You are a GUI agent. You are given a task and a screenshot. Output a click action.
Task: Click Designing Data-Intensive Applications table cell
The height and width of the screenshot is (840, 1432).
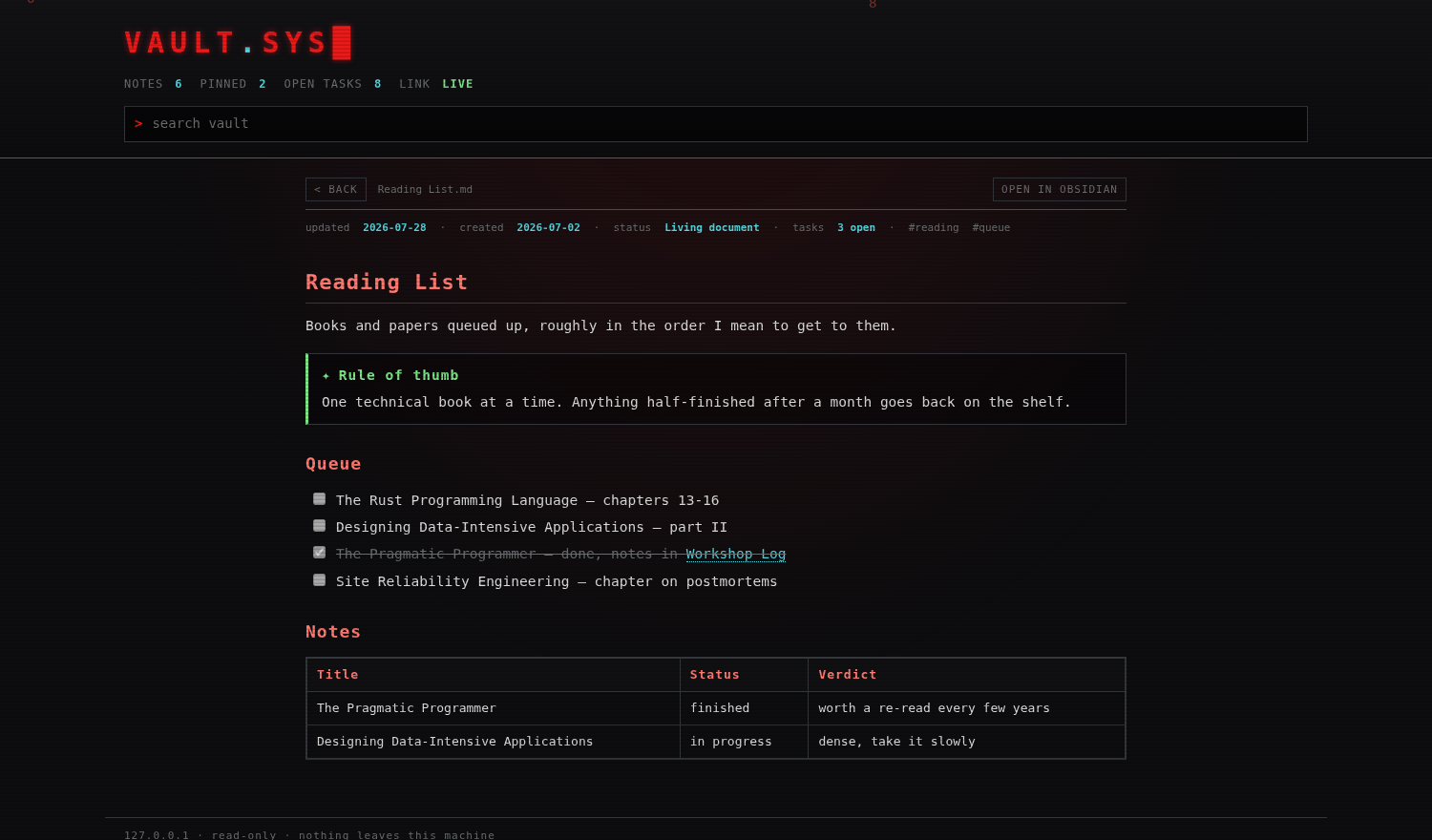494,742
